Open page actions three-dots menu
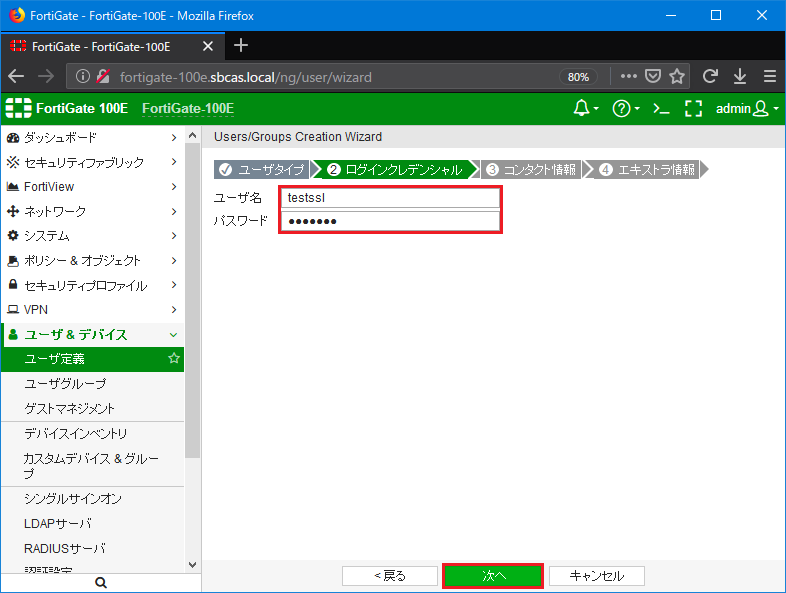The image size is (786, 593). click(629, 76)
